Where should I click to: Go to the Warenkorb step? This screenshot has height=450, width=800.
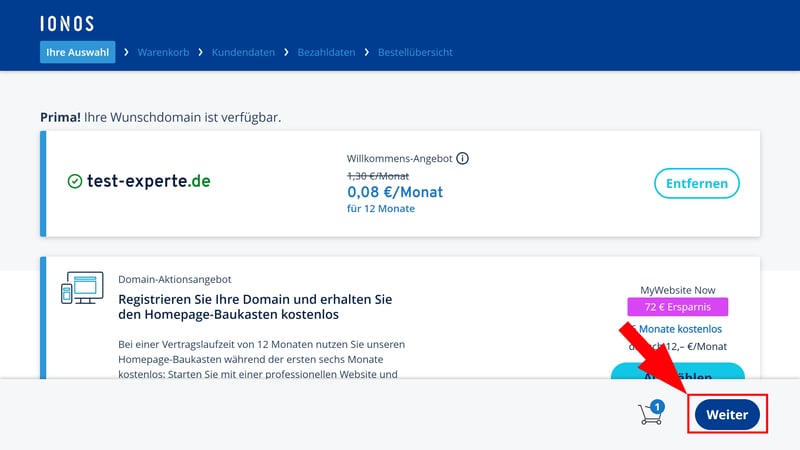[x=163, y=52]
